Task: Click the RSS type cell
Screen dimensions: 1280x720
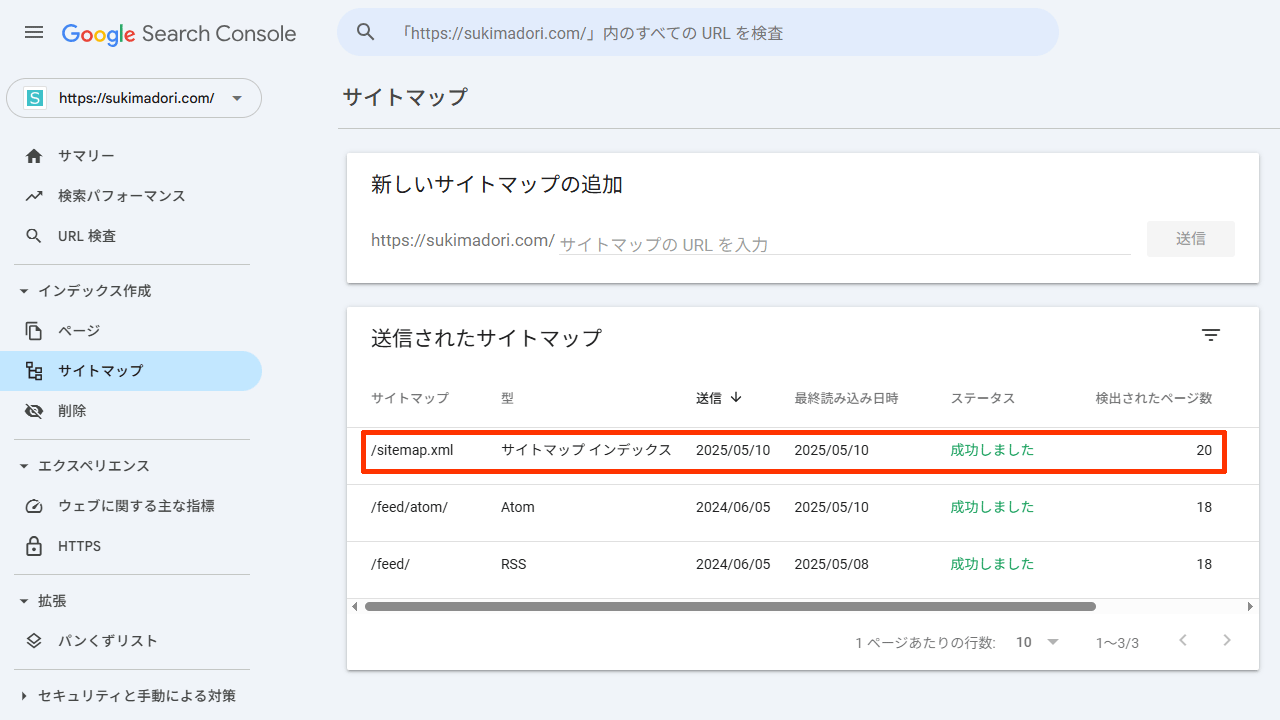Action: (514, 564)
